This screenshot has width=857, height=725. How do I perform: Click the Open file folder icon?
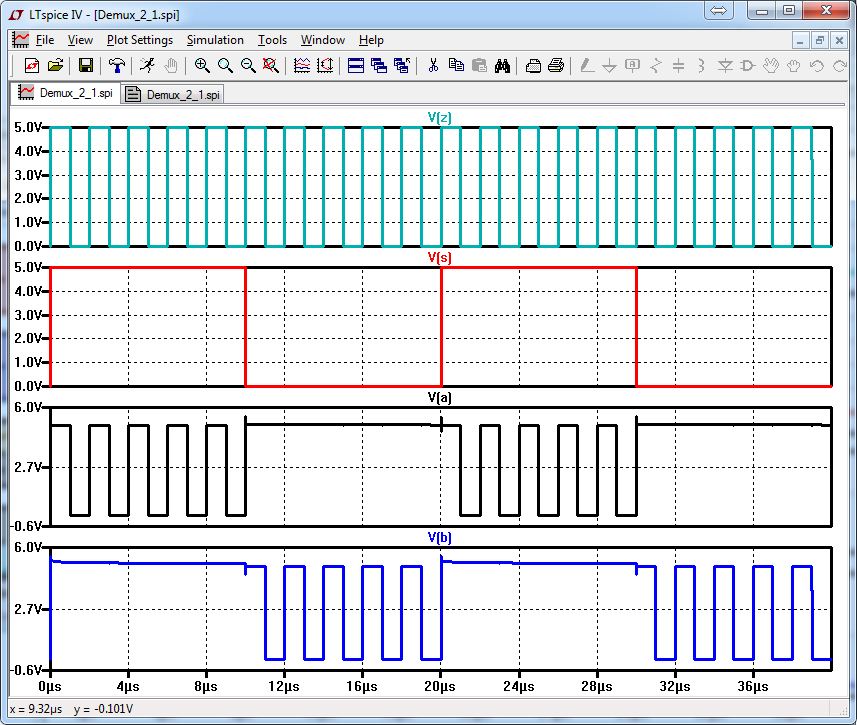55,66
